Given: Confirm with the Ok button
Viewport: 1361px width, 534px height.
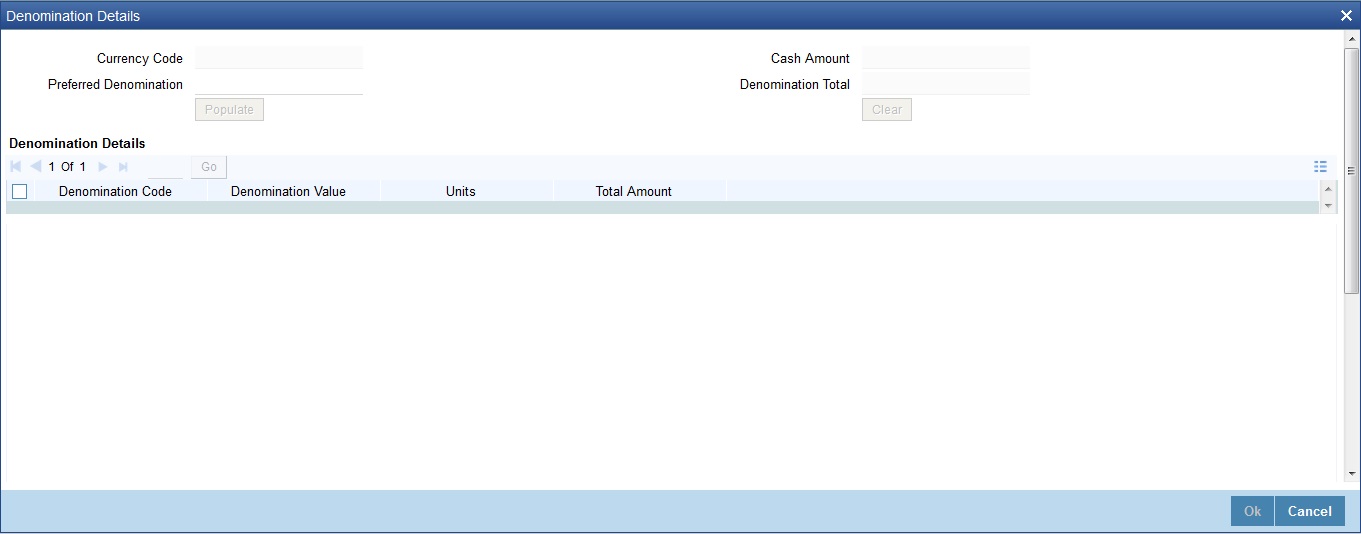Looking at the screenshot, I should click(1252, 511).
